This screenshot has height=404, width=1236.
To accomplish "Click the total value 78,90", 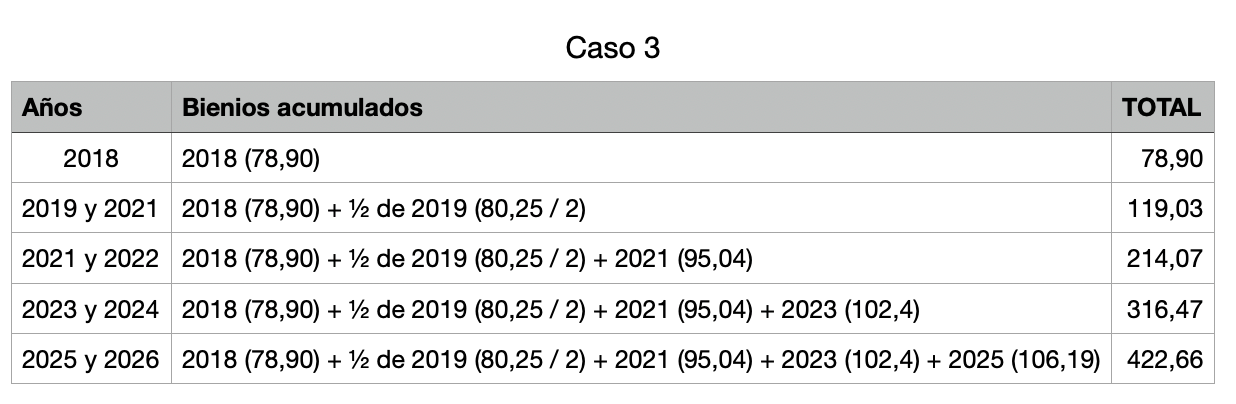I will [1173, 158].
